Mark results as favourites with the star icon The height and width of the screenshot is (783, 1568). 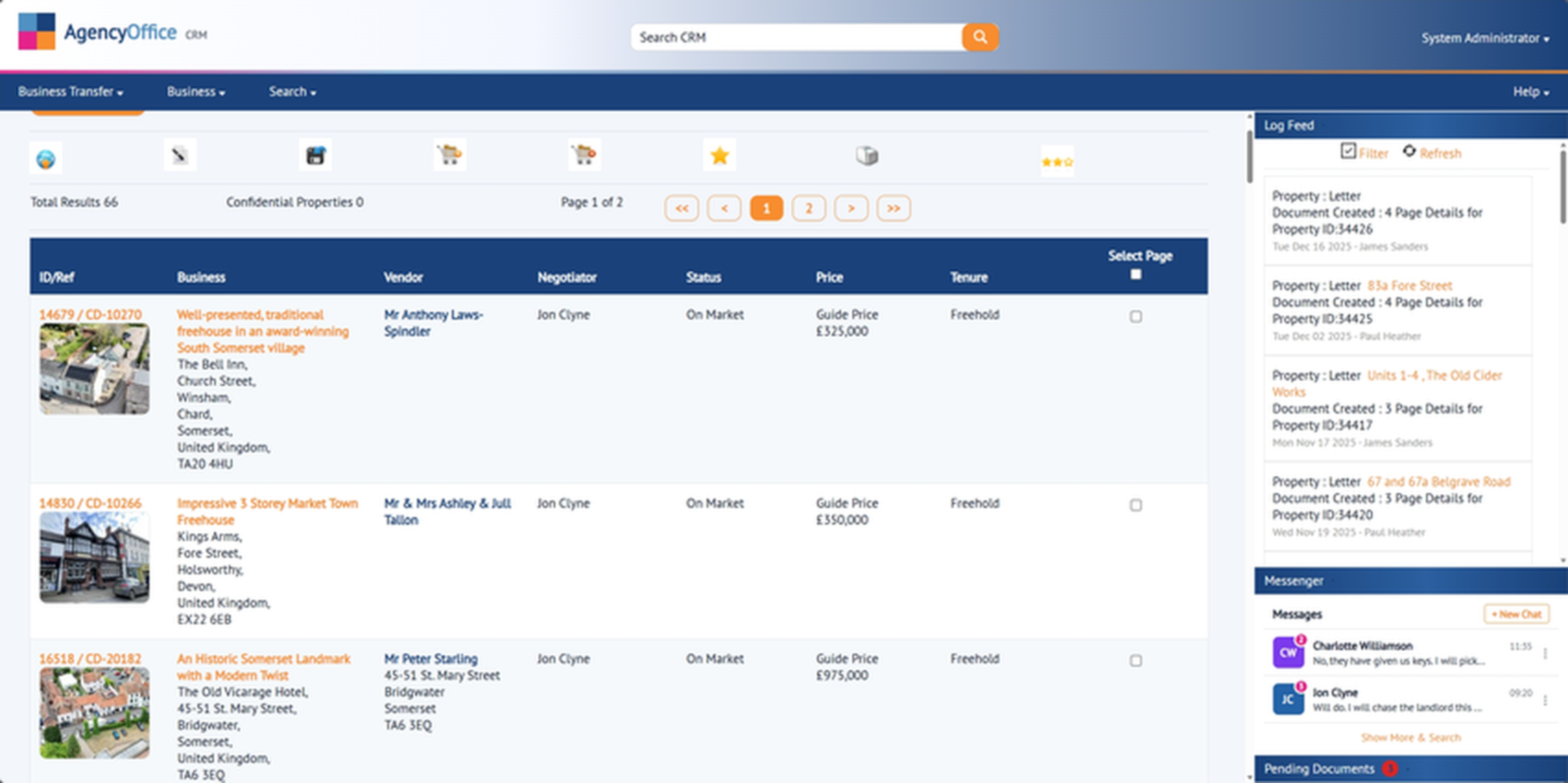pos(719,155)
